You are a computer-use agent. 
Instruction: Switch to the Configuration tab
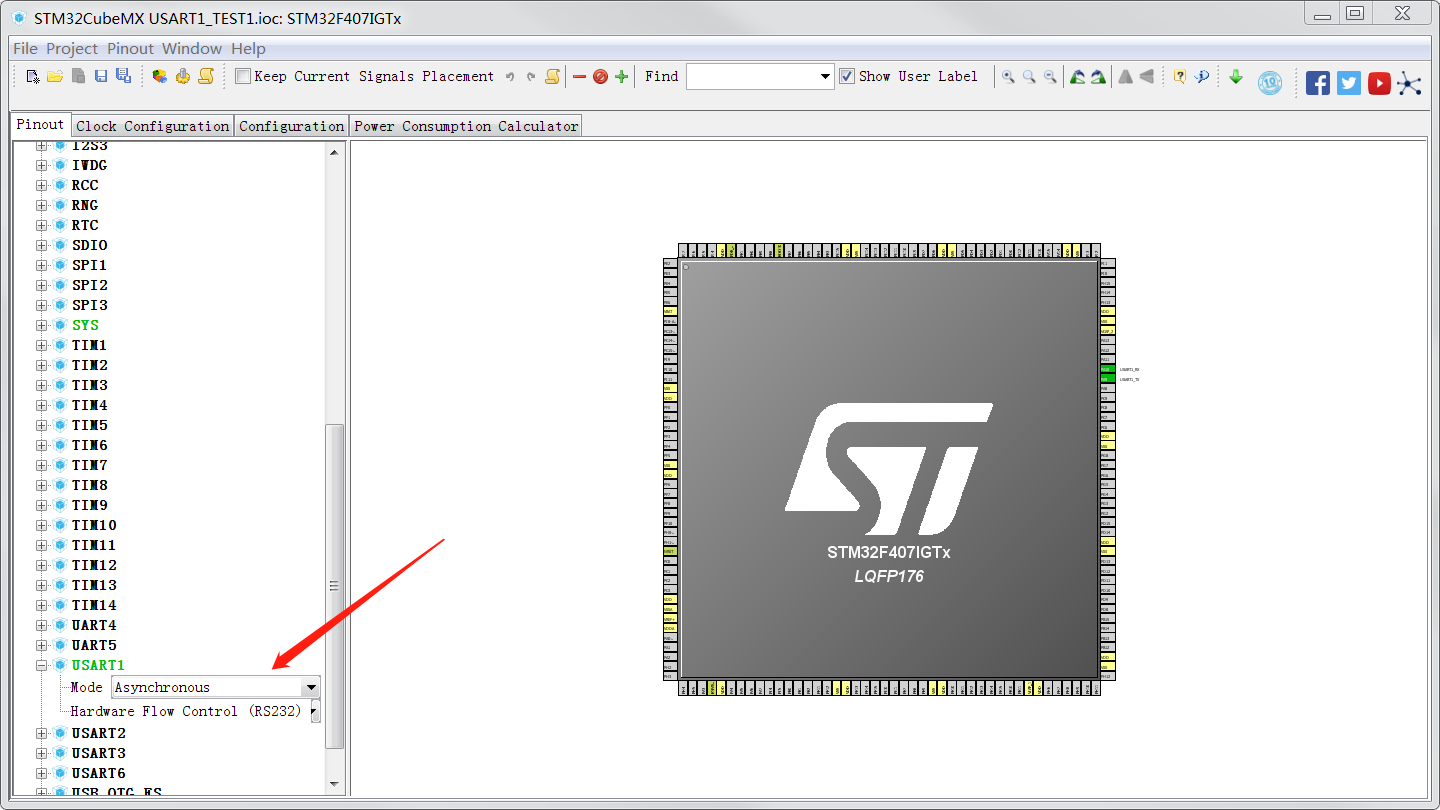pos(291,126)
